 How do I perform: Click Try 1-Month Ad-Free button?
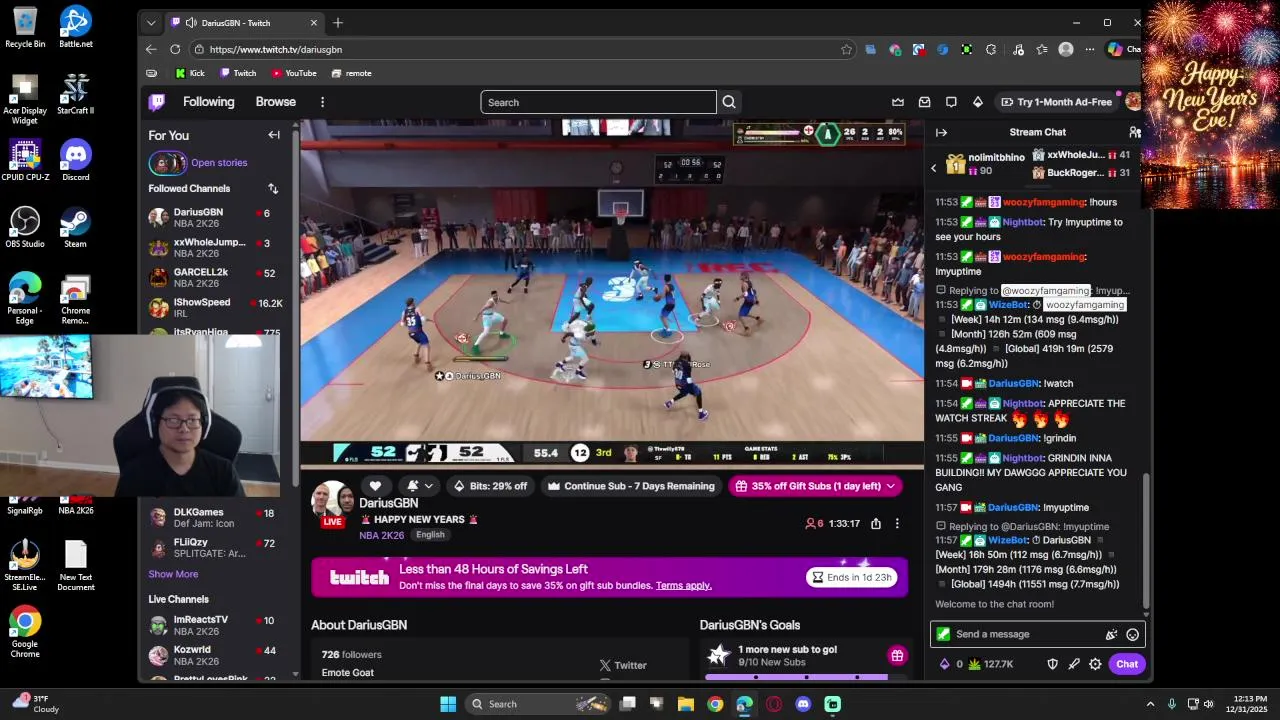(x=1056, y=102)
